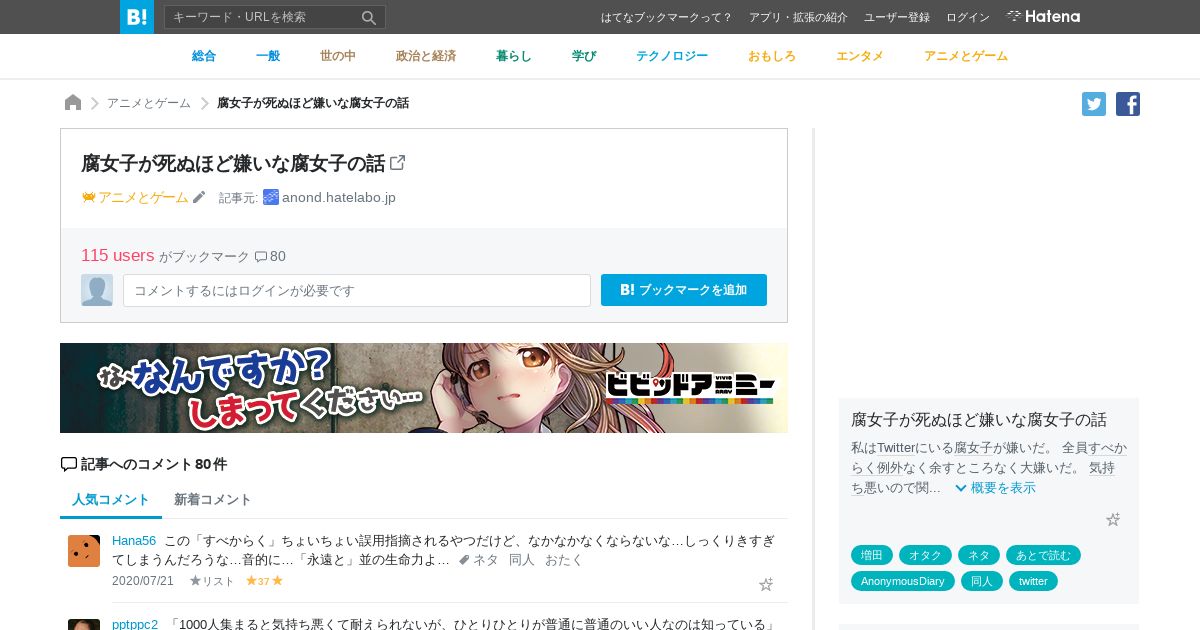
Task: Click the 2020/07/21 comment date
Action: [x=143, y=581]
